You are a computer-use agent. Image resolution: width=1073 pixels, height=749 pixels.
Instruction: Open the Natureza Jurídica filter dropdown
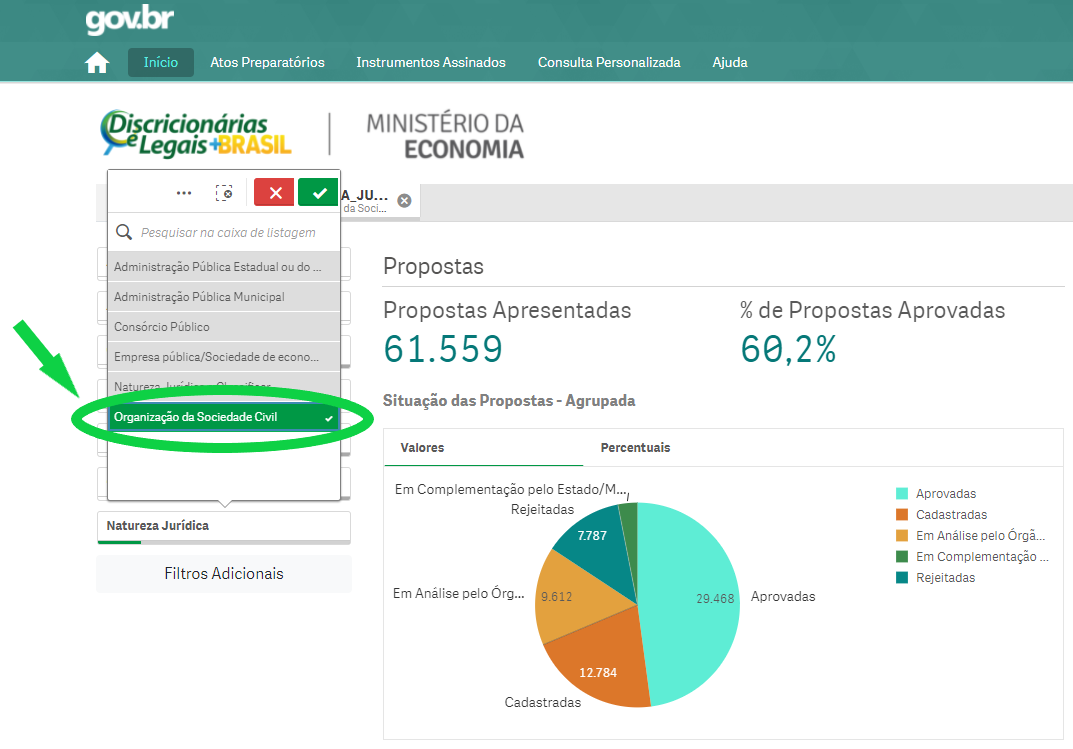click(223, 526)
